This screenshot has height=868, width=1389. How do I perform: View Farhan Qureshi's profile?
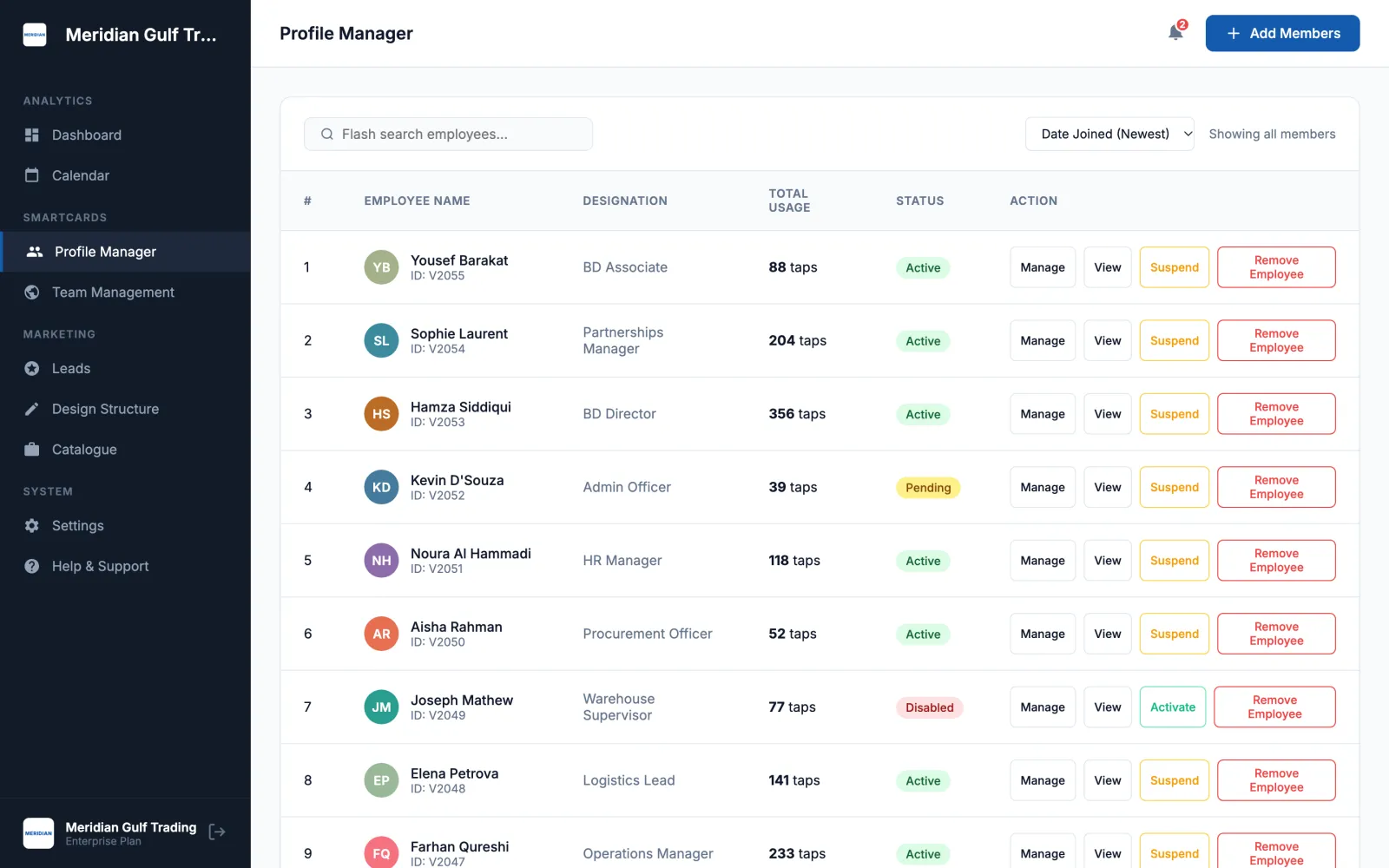click(x=1108, y=853)
